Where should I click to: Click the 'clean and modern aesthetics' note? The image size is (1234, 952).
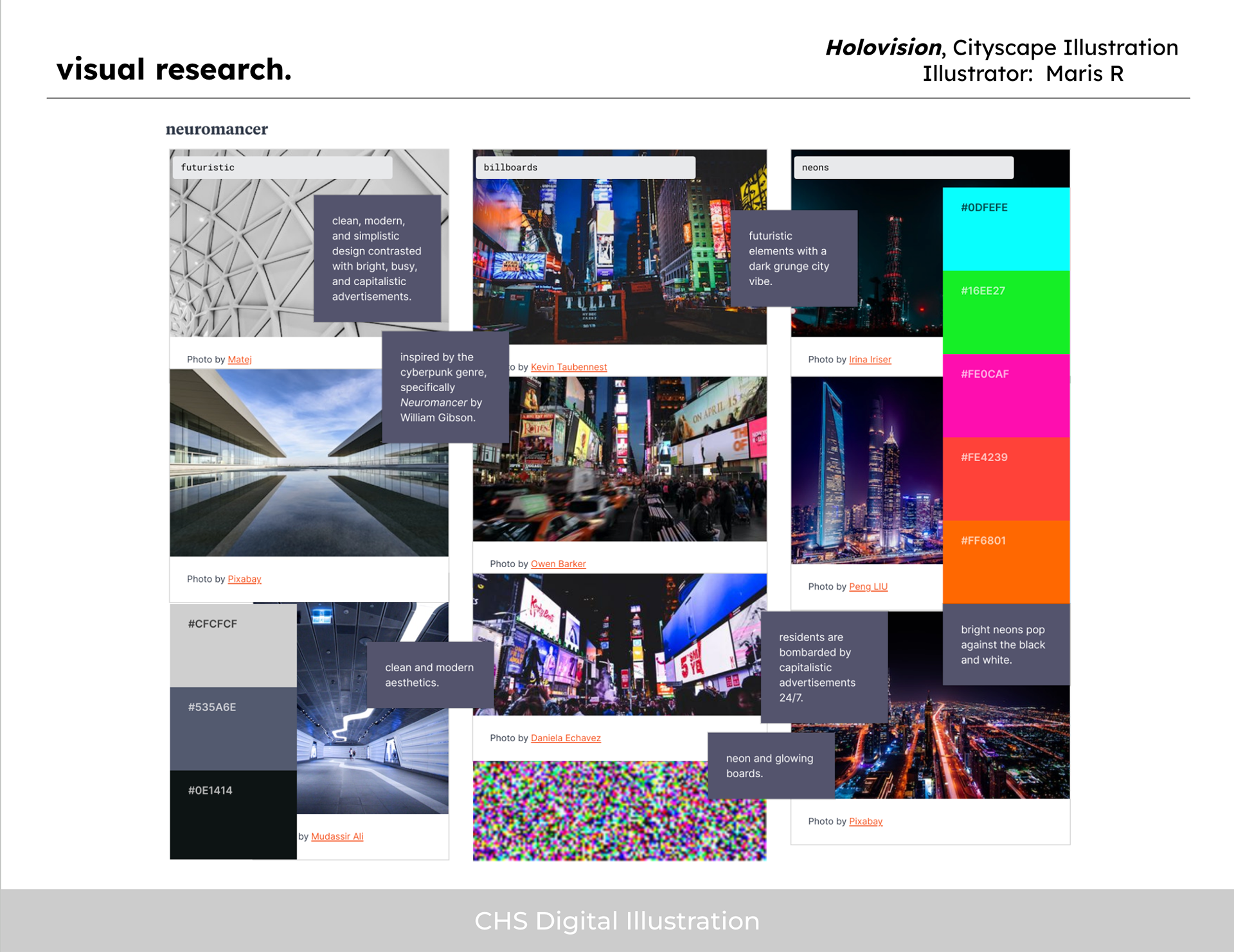point(431,675)
